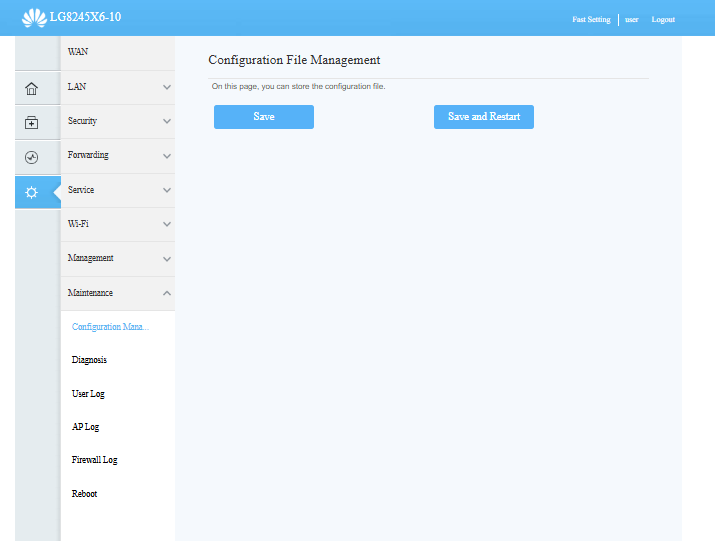Open the Firewall Log page
Image resolution: width=715 pixels, height=541 pixels.
tap(94, 460)
